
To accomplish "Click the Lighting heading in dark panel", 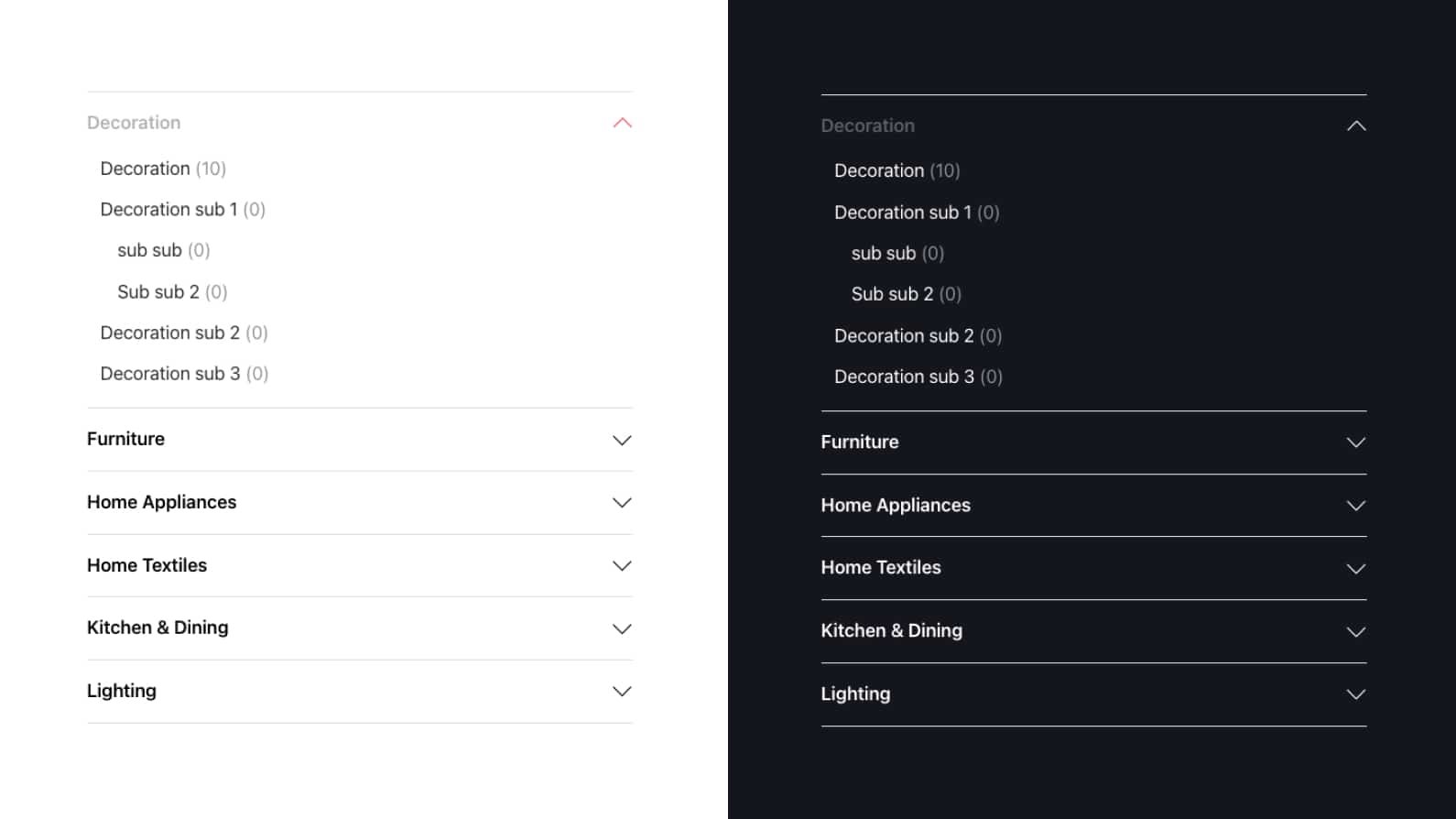I will (855, 693).
